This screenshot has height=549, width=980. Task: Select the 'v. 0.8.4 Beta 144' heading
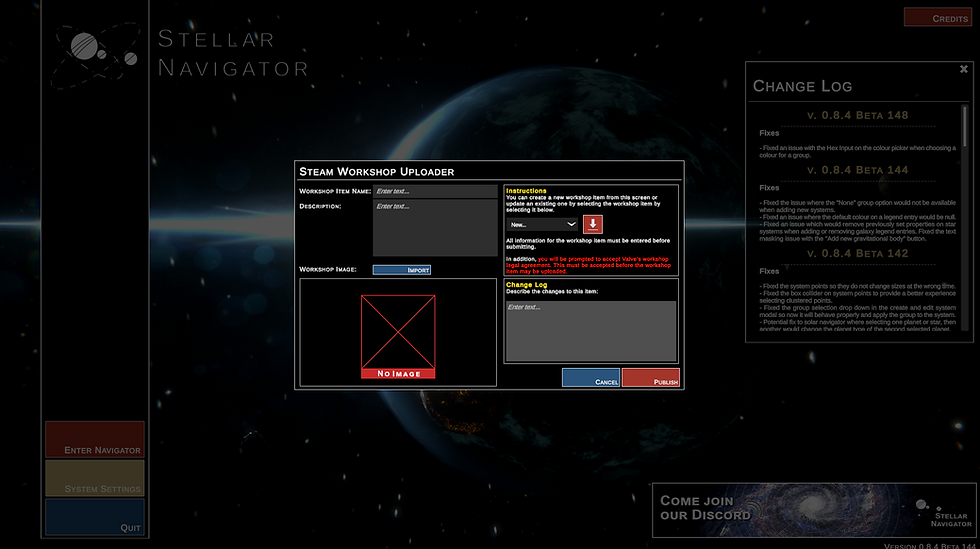click(x=858, y=170)
